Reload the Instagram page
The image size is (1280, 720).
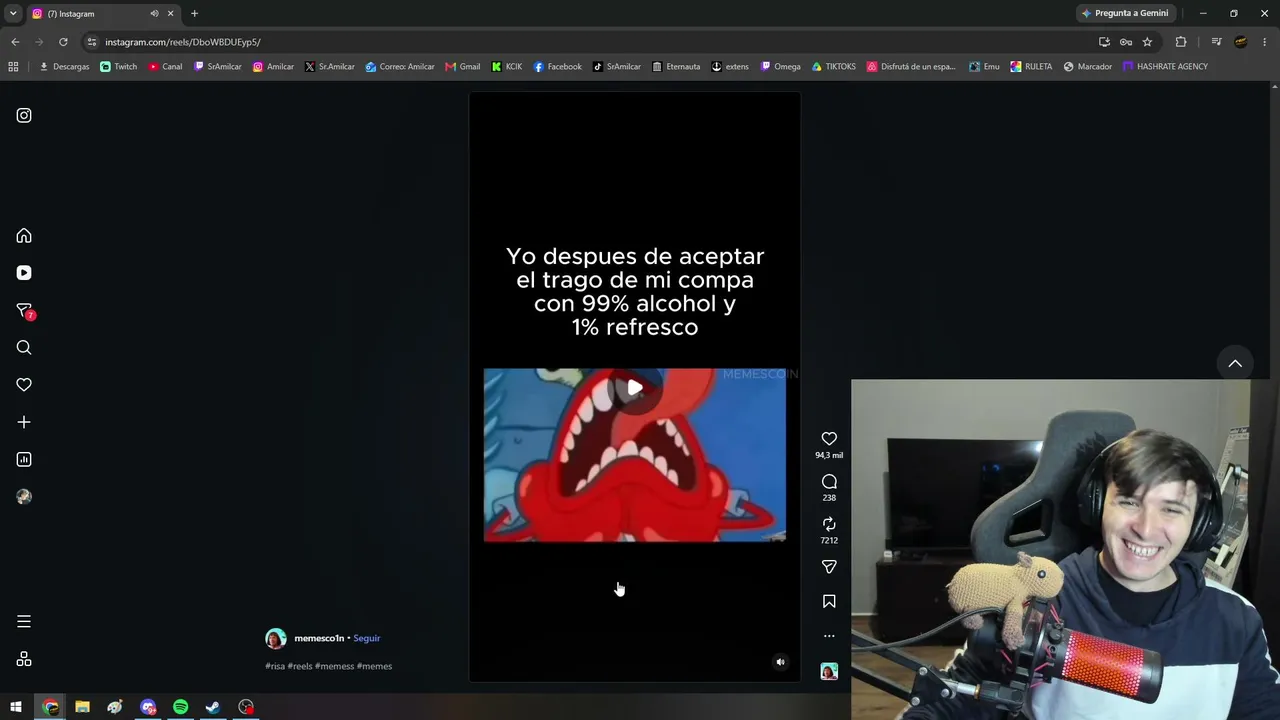tap(63, 42)
